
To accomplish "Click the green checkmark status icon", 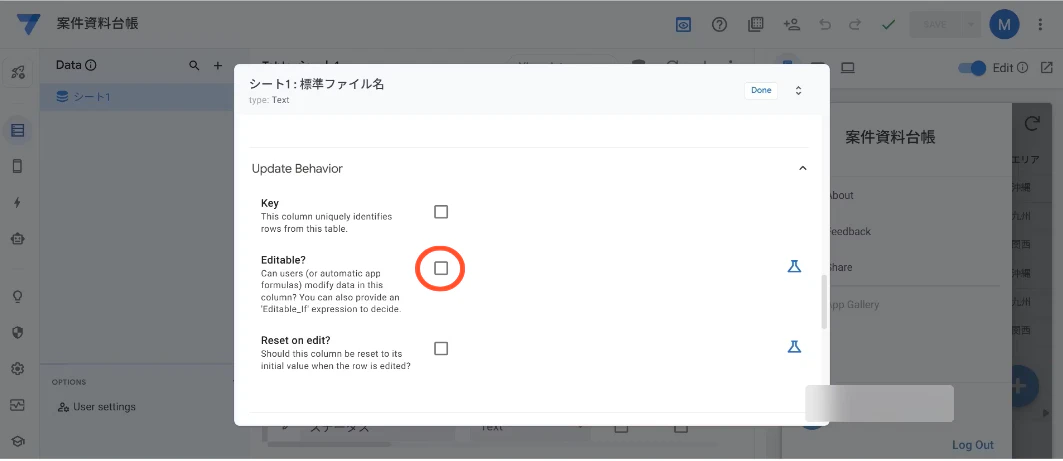I will (x=888, y=24).
